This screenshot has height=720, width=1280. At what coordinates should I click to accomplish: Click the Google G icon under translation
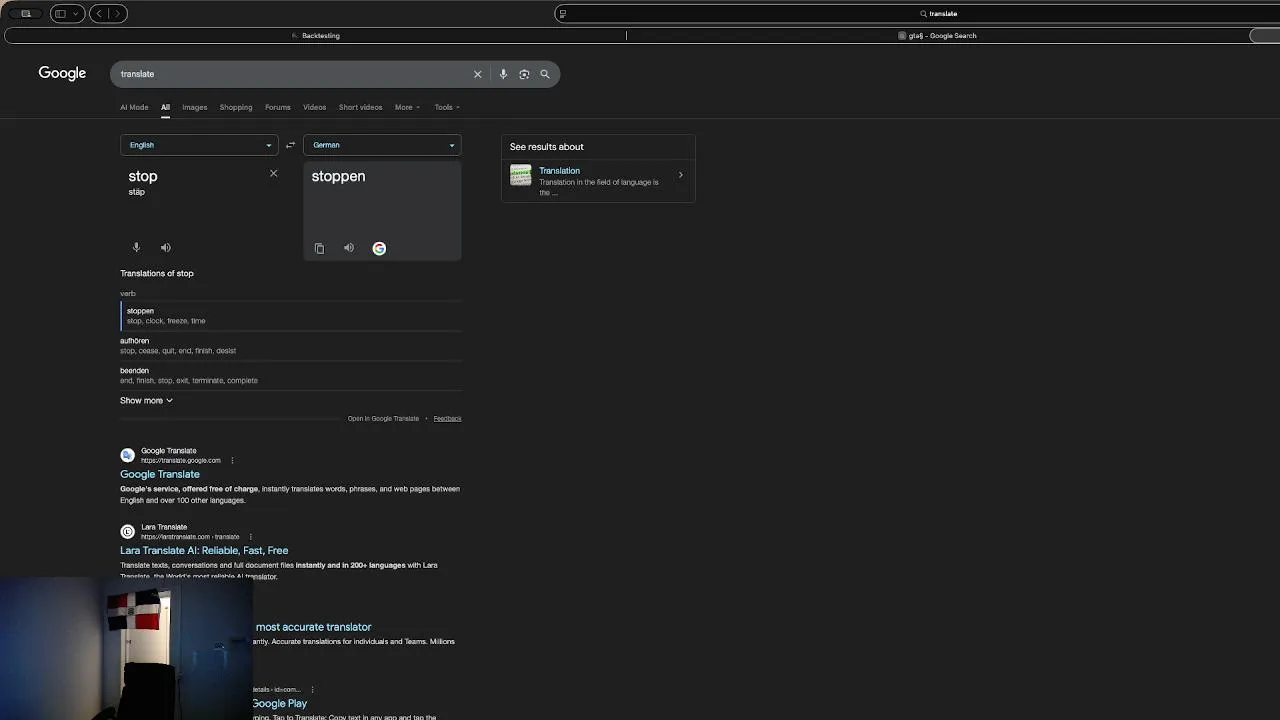379,248
